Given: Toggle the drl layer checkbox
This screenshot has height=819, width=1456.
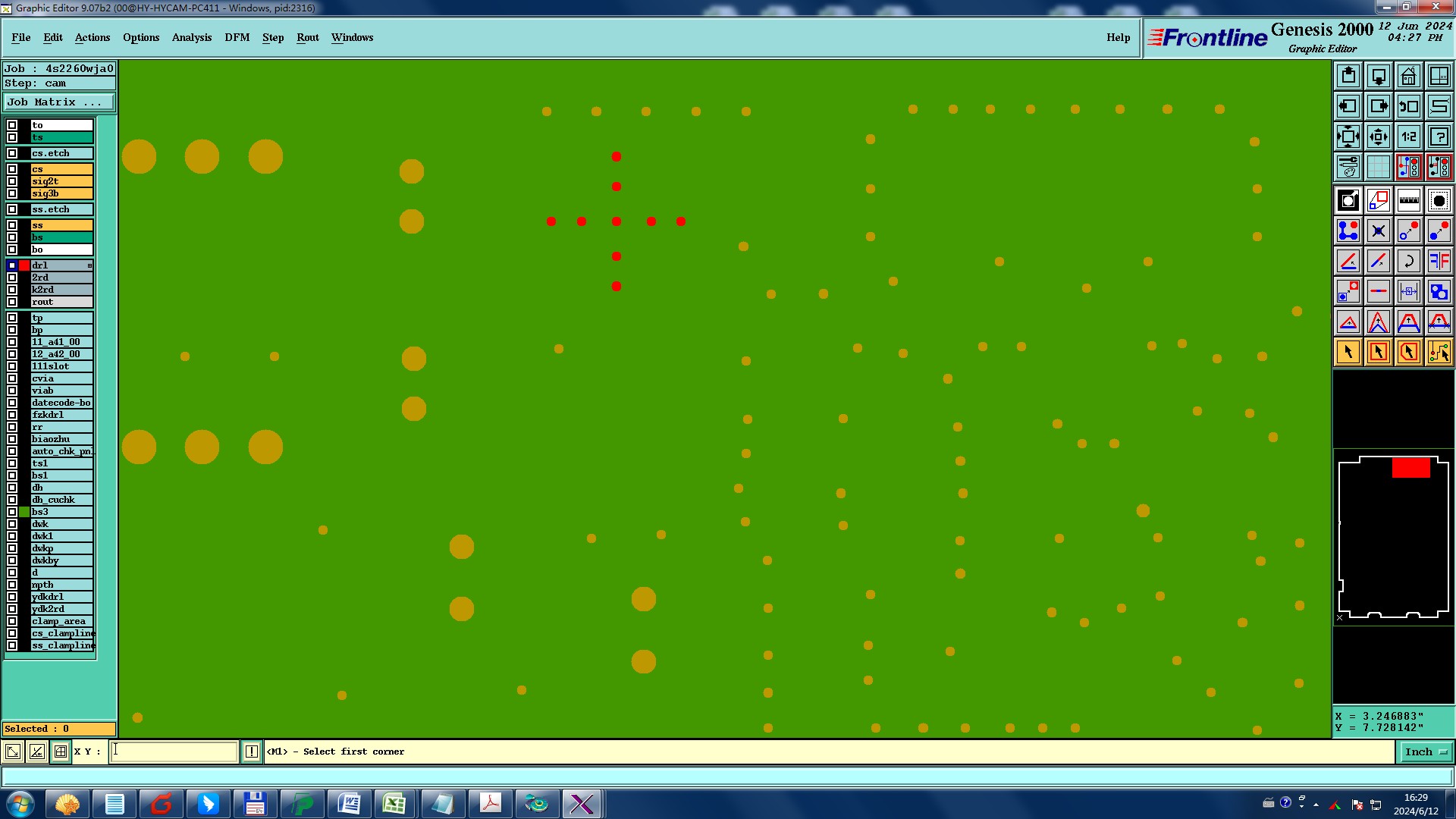Looking at the screenshot, I should click(12, 265).
